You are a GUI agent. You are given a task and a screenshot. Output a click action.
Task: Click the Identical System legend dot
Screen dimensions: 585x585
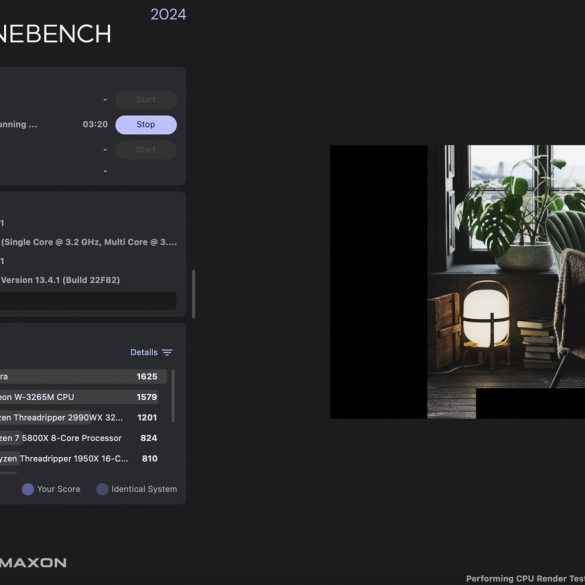[102, 489]
